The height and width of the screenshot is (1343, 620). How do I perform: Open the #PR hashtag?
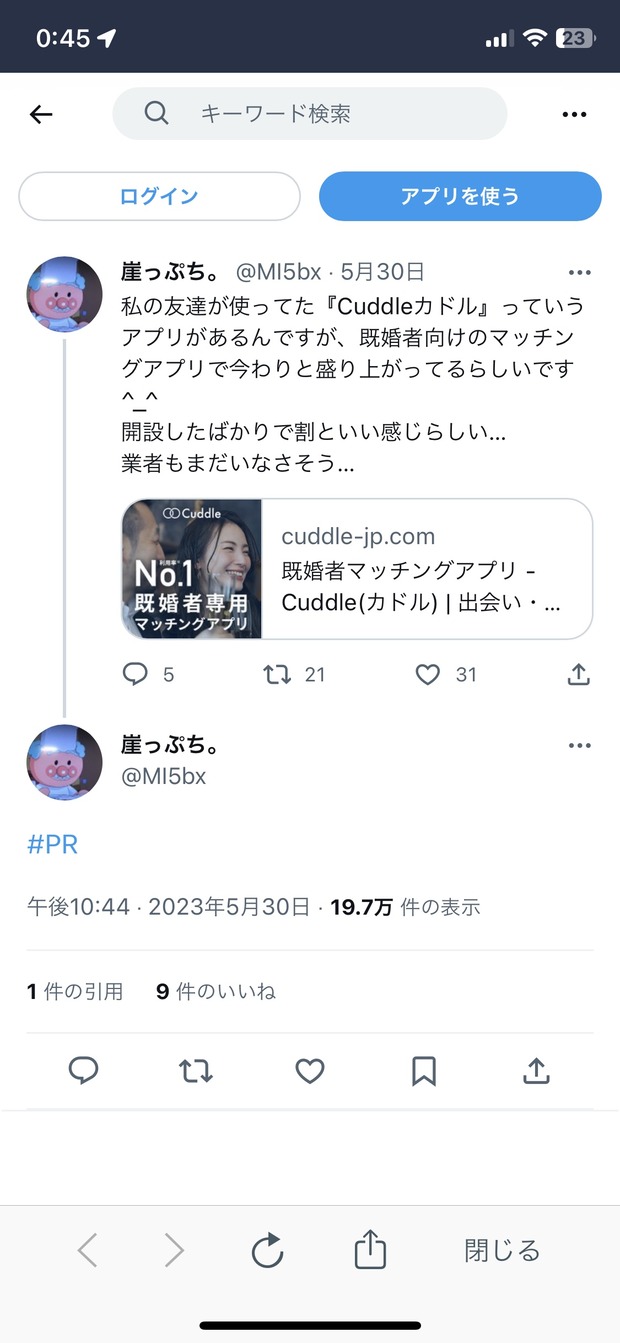(x=52, y=845)
